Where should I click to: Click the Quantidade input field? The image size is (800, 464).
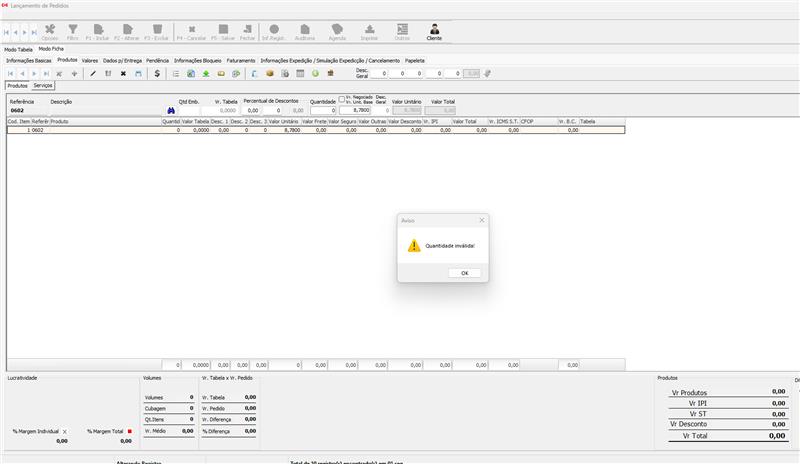[x=323, y=110]
